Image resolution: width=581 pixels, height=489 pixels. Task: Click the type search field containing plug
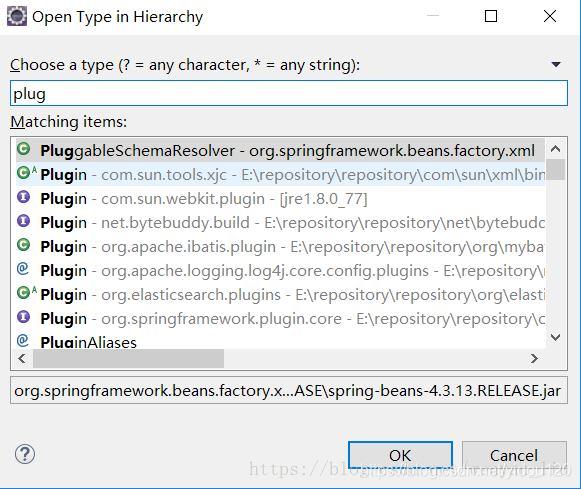[x=289, y=93]
